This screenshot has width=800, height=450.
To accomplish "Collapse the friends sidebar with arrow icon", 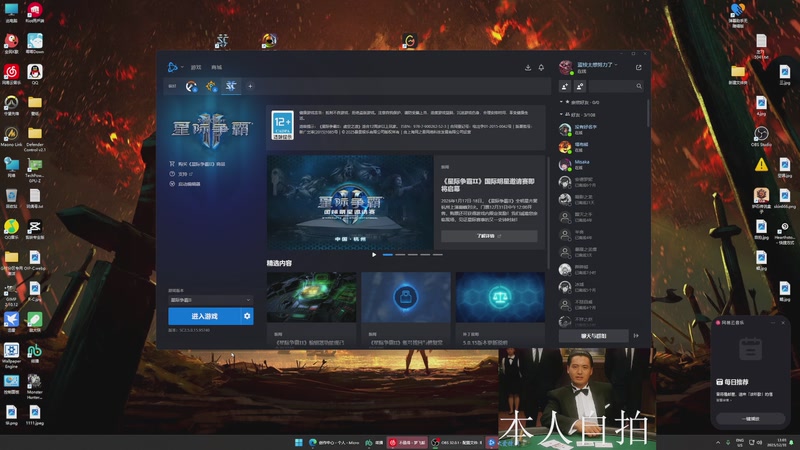I will pyautogui.click(x=636, y=336).
